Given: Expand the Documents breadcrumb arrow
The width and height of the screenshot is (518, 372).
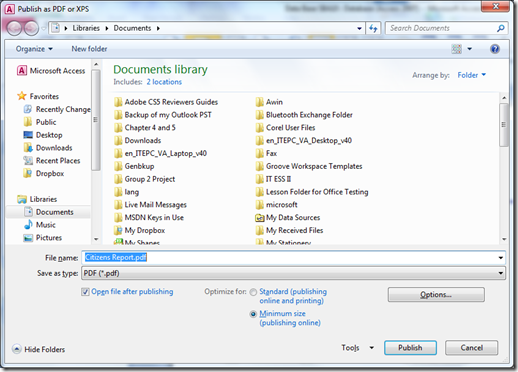Looking at the screenshot, I should pos(158,28).
